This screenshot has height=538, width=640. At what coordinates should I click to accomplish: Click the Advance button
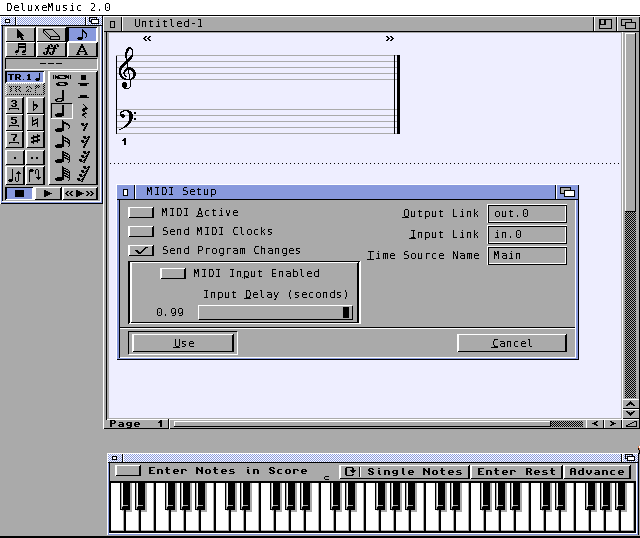point(597,472)
